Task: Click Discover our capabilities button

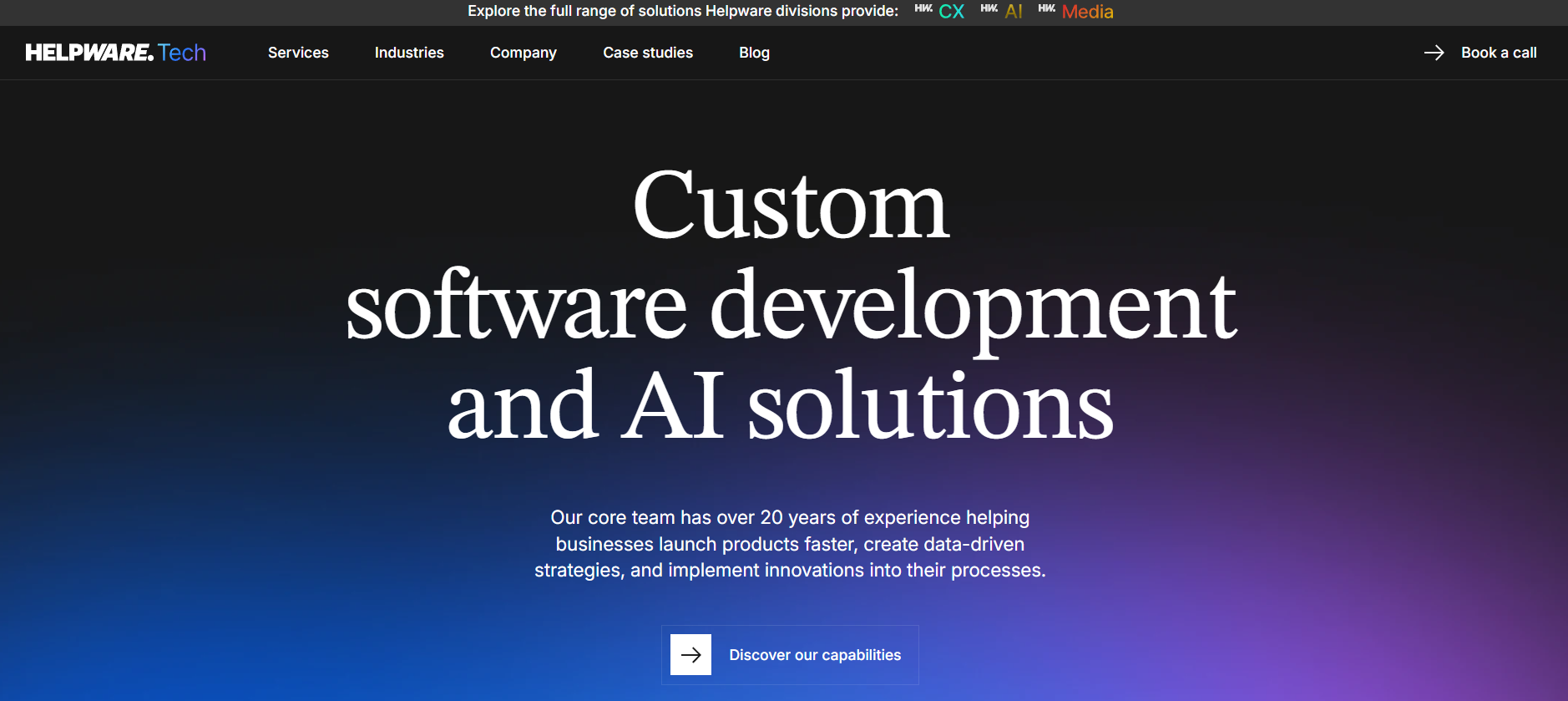Action: (790, 655)
